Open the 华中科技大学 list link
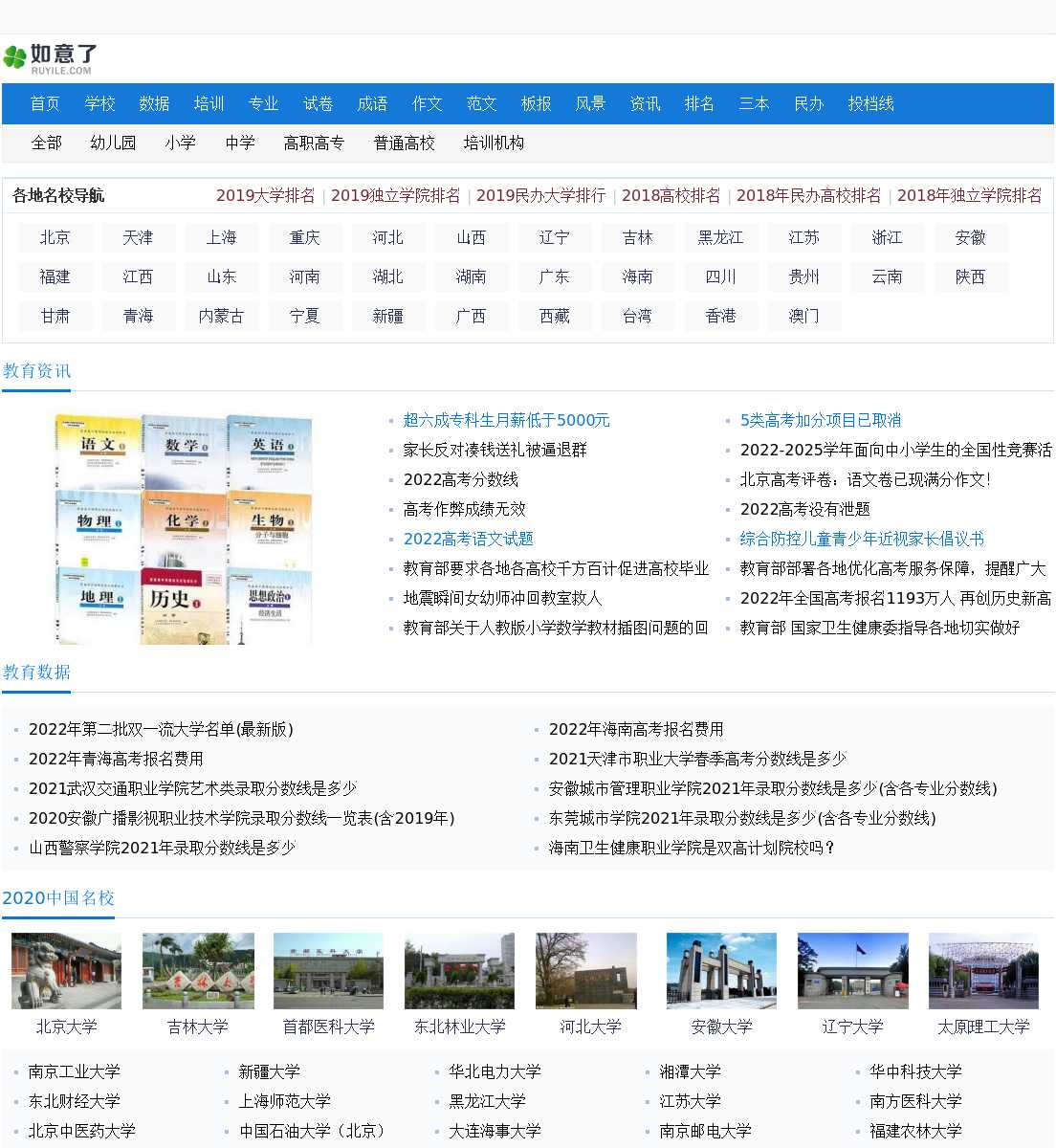Screen dimensions: 1056x1148 coord(915,1071)
